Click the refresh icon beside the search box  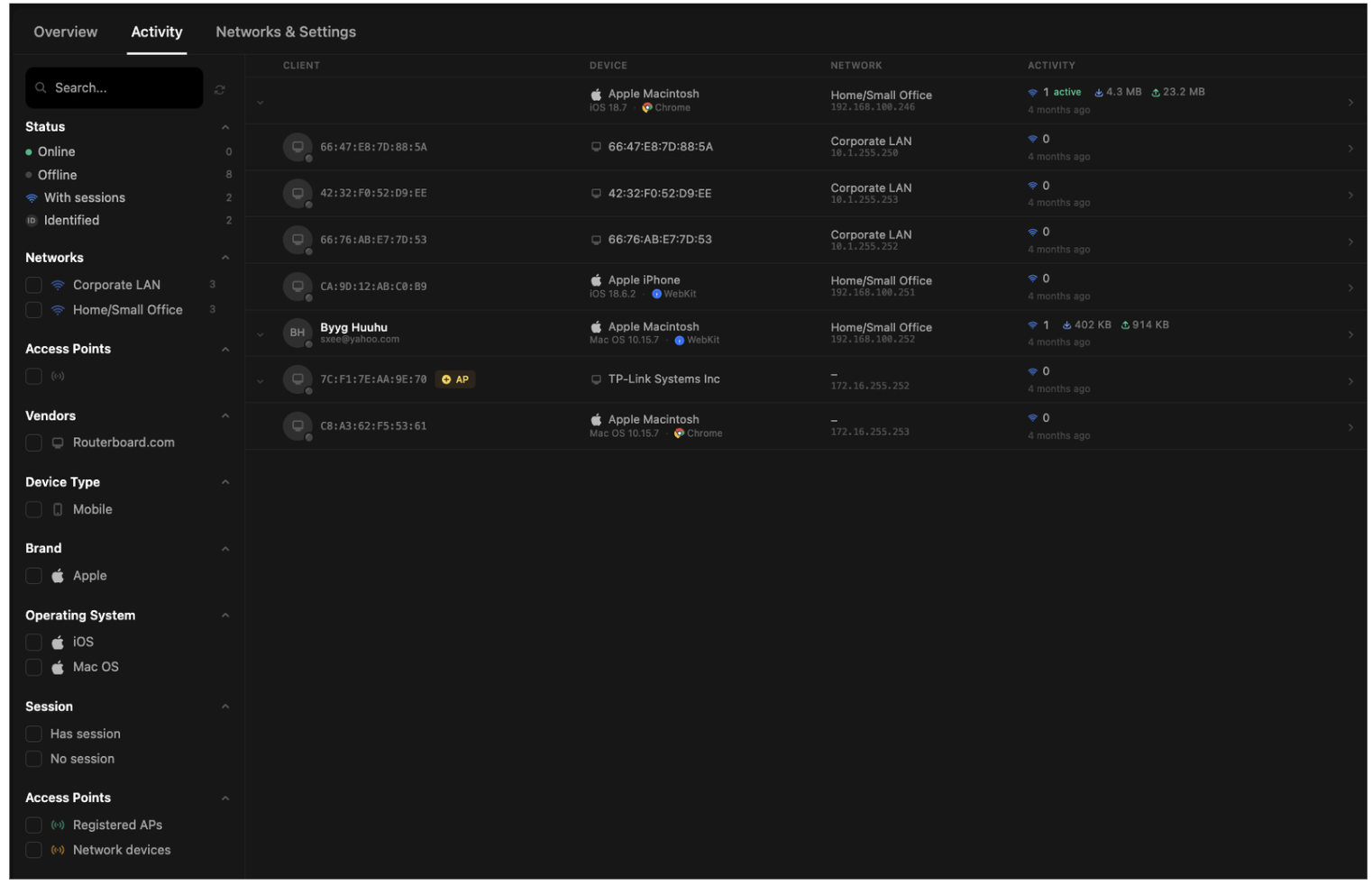[220, 89]
